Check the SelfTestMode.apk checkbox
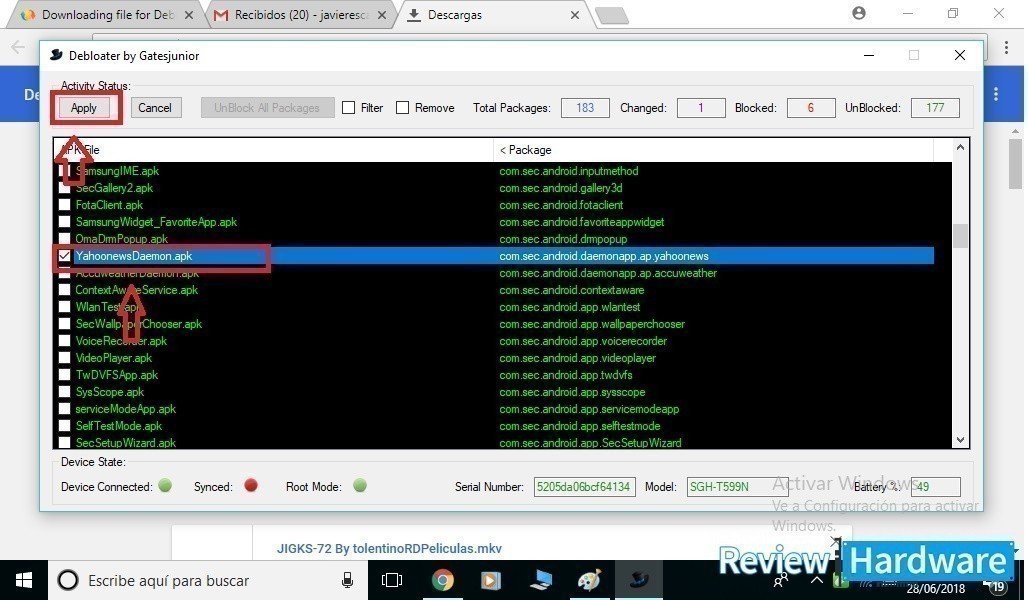The image size is (1028, 600). point(64,426)
